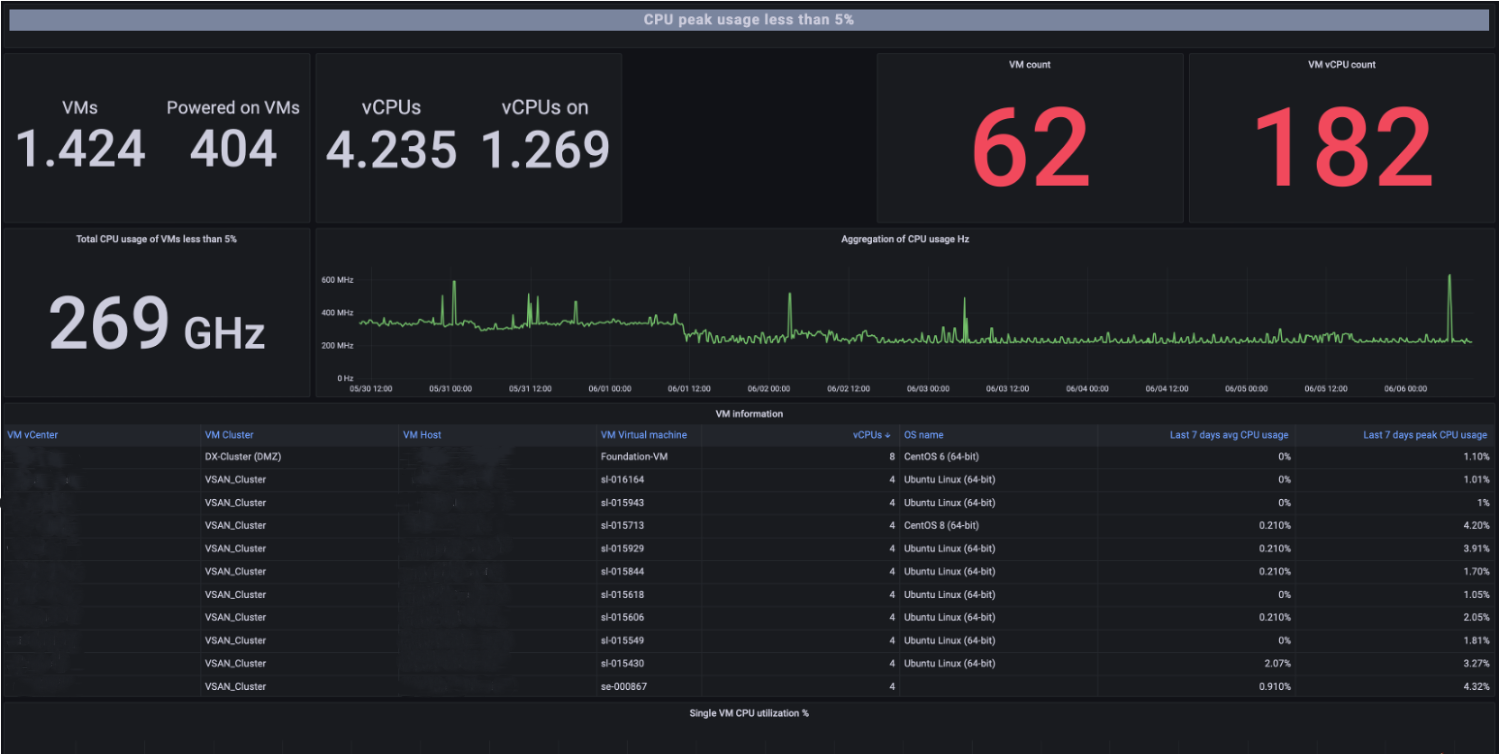Sort table by the VM Host column header
This screenshot has height=754, width=1500.
click(x=422, y=435)
